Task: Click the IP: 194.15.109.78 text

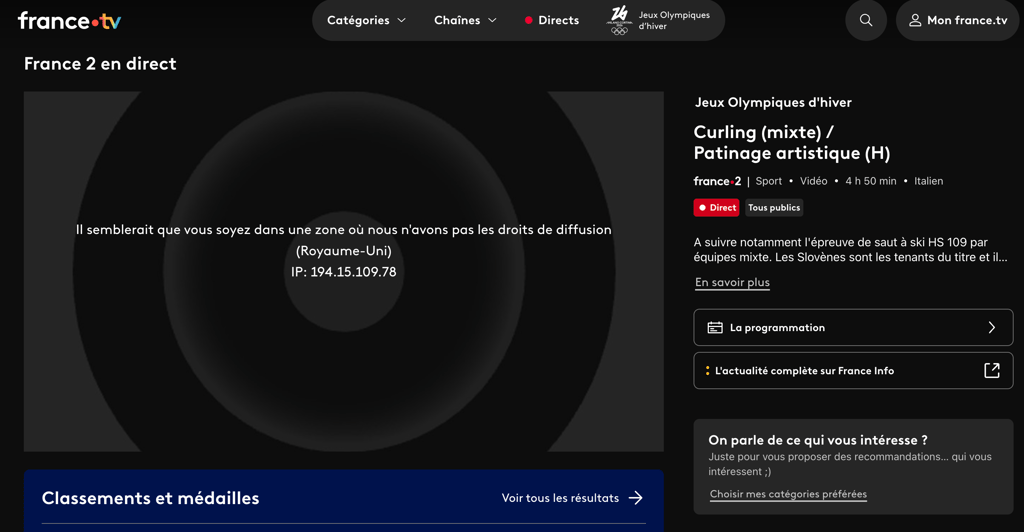Action: 344,272
